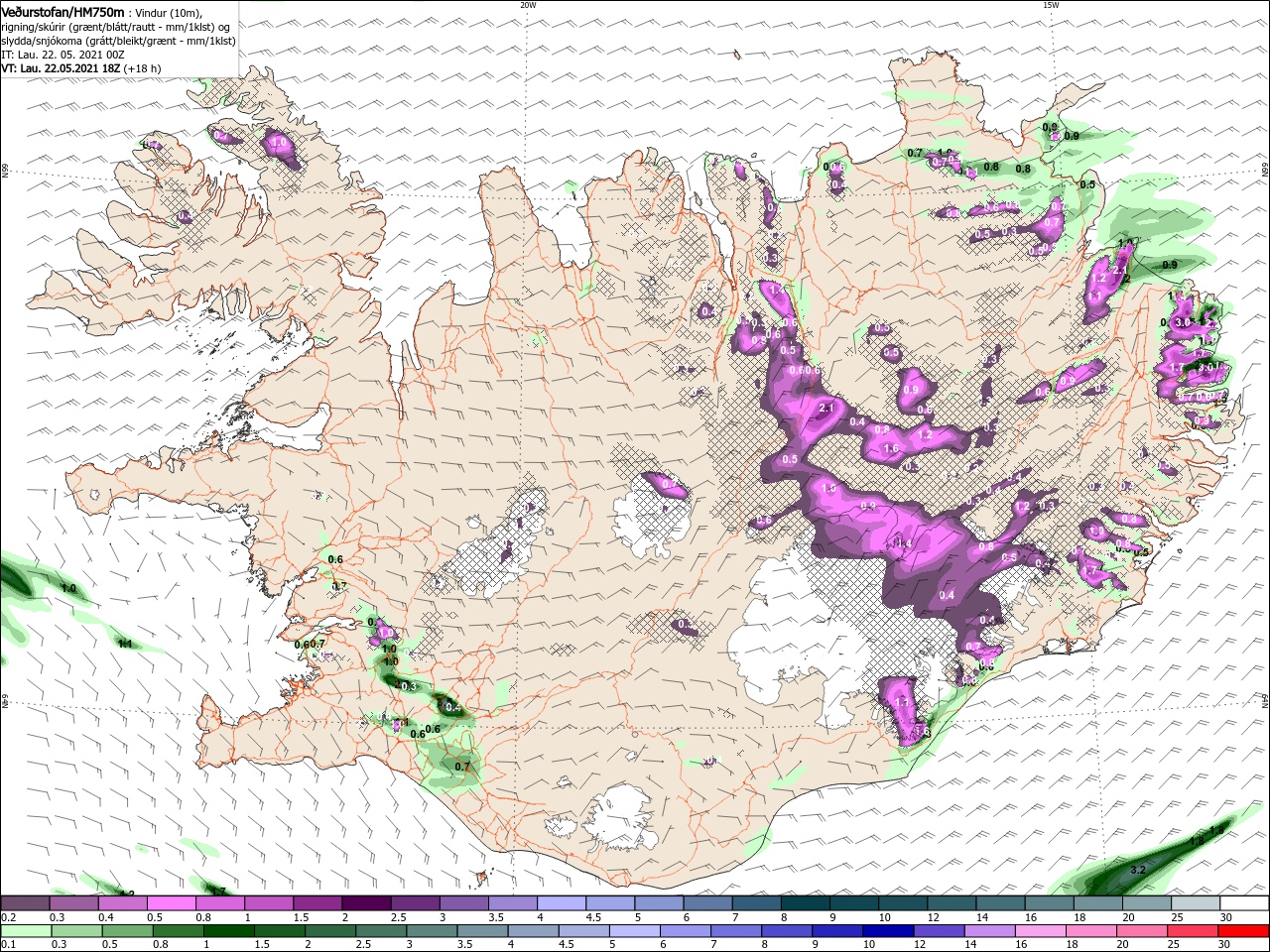Click the rigning/skúrir legend description line
The height and width of the screenshot is (952, 1270).
115,27
